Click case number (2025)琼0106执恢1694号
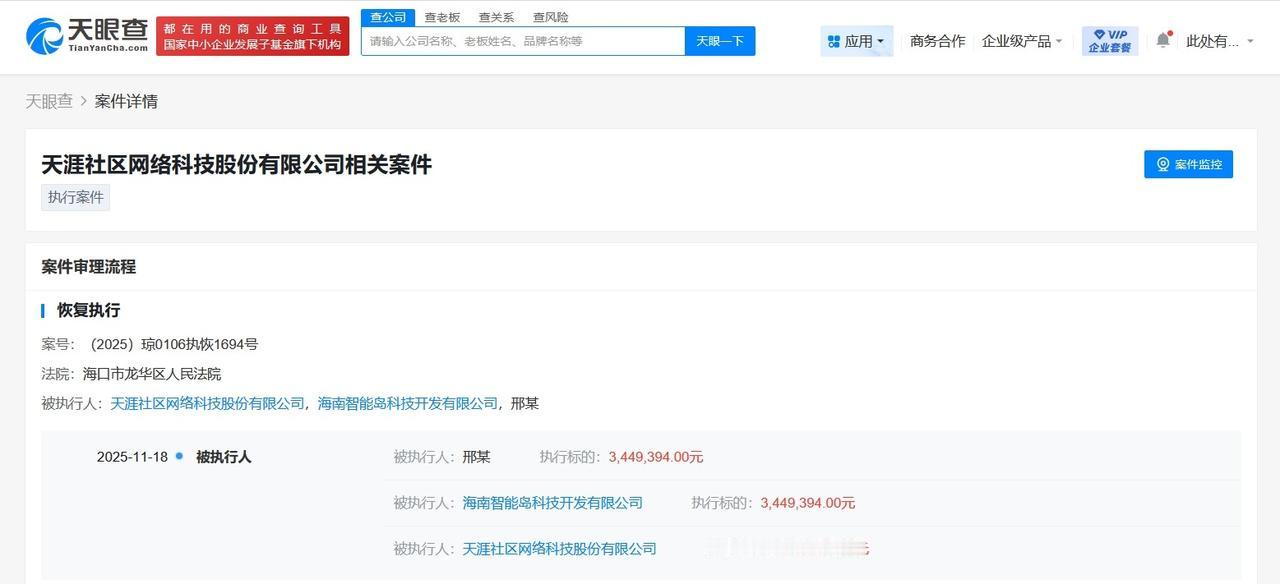Viewport: 1280px width, 584px height. pyautogui.click(x=174, y=344)
